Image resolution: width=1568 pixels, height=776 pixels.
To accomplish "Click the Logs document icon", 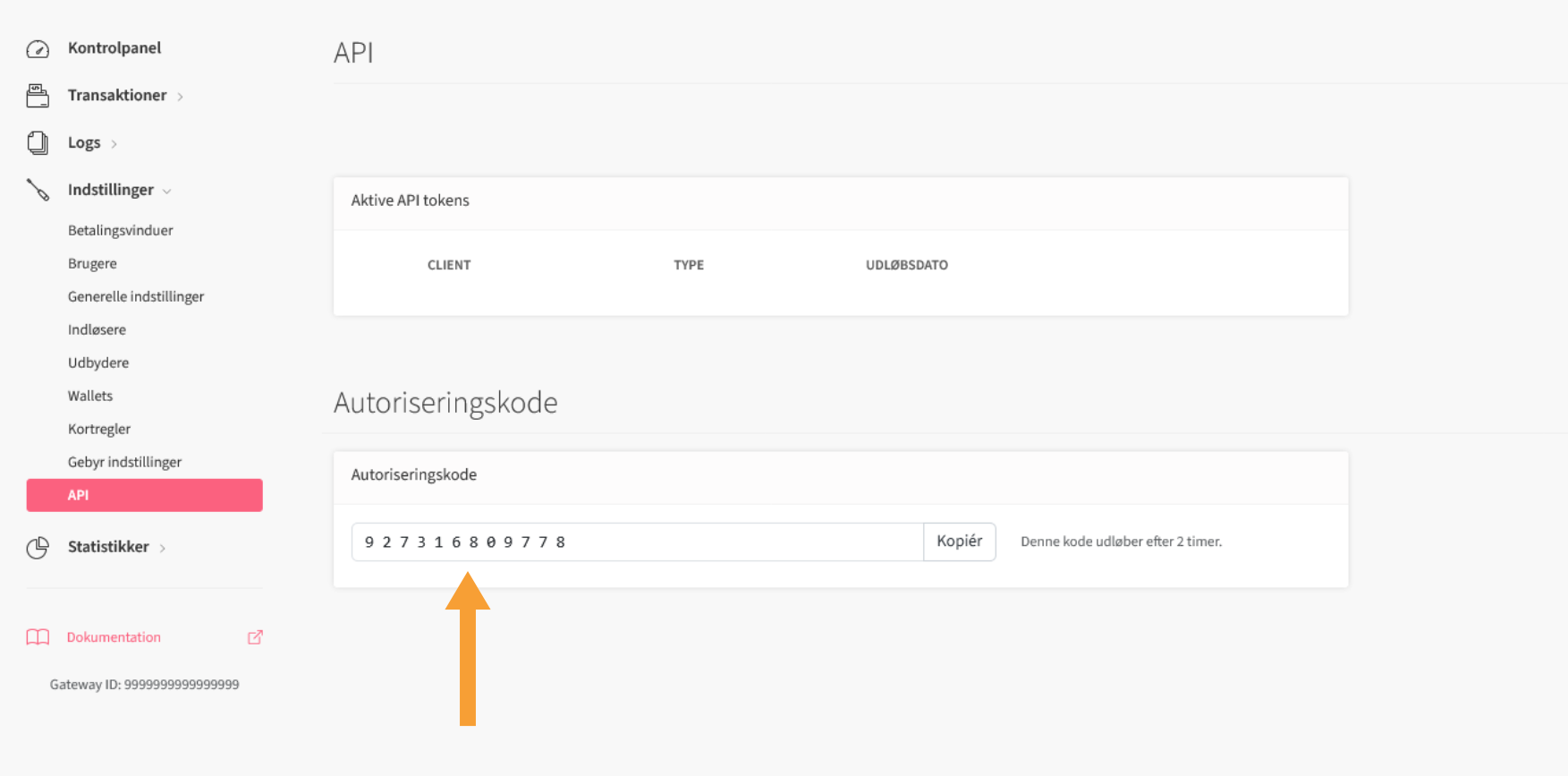I will (38, 143).
